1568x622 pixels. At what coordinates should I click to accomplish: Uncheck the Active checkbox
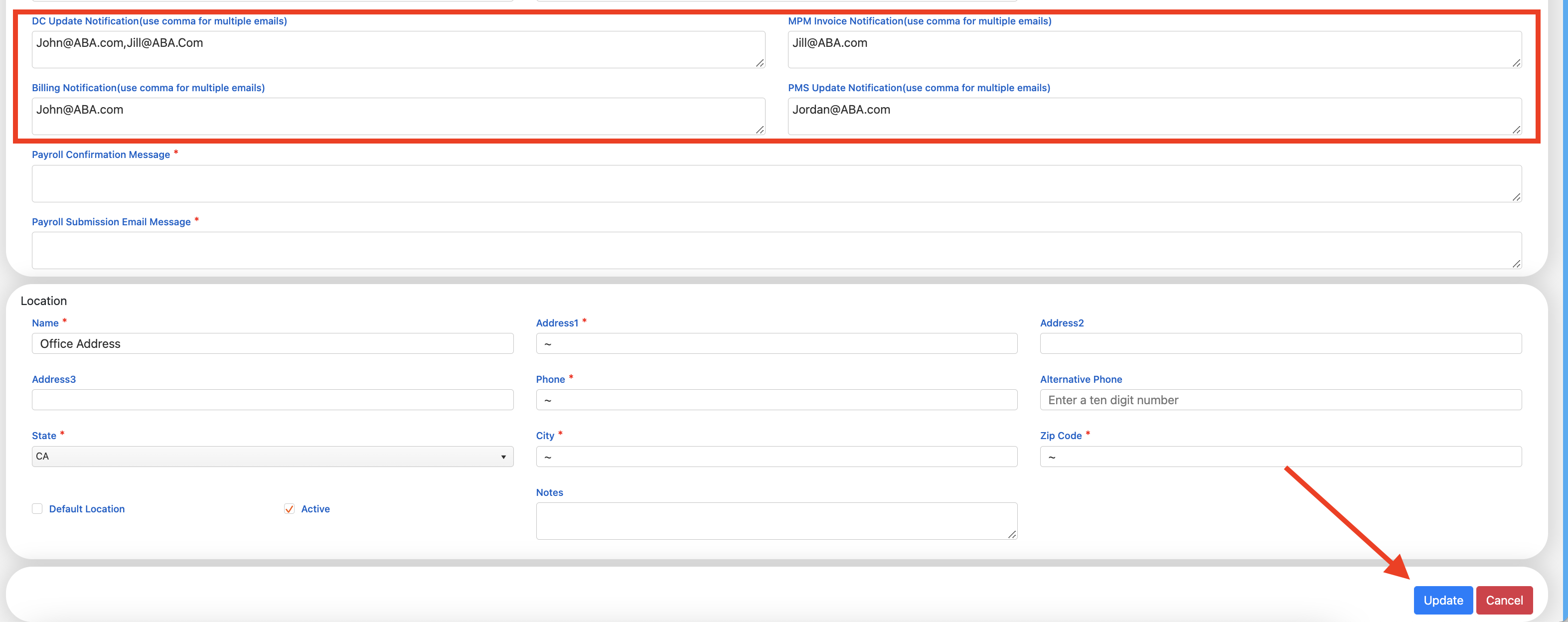(289, 509)
